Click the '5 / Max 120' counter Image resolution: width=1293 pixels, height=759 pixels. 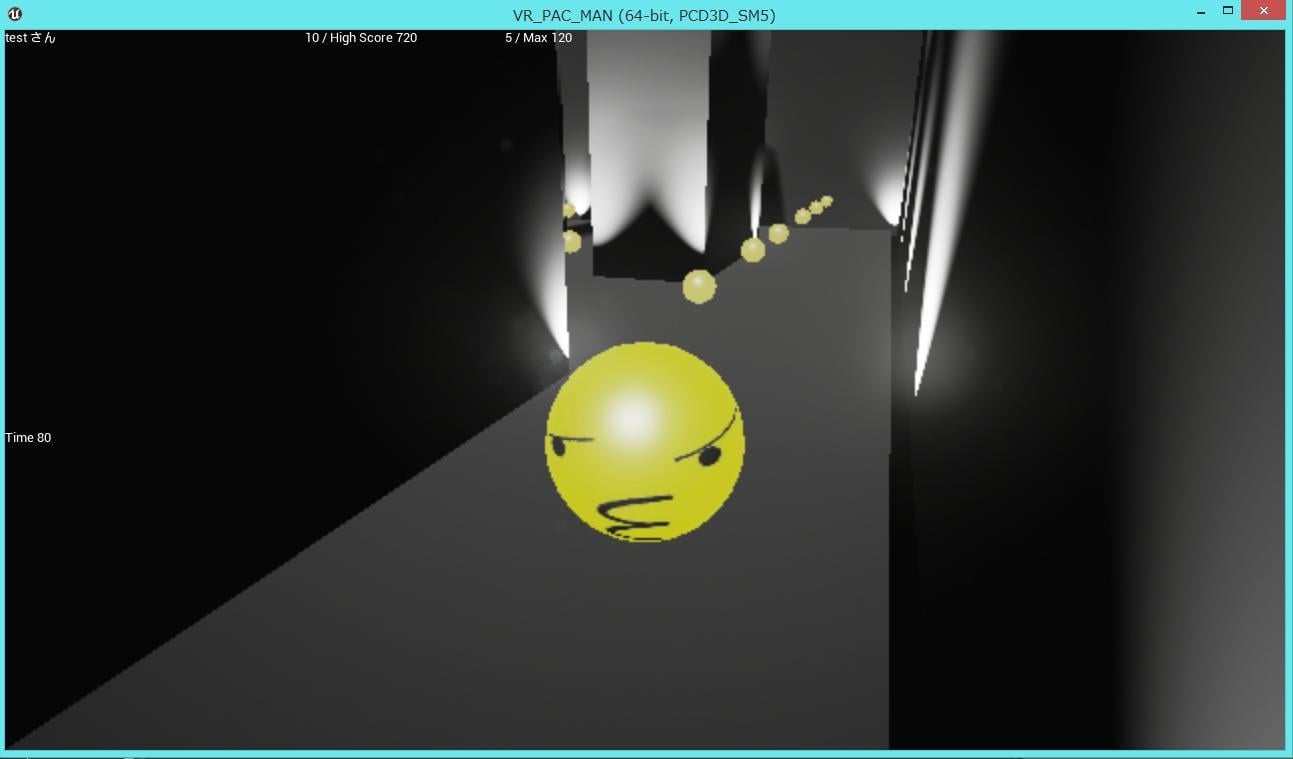[x=539, y=38]
